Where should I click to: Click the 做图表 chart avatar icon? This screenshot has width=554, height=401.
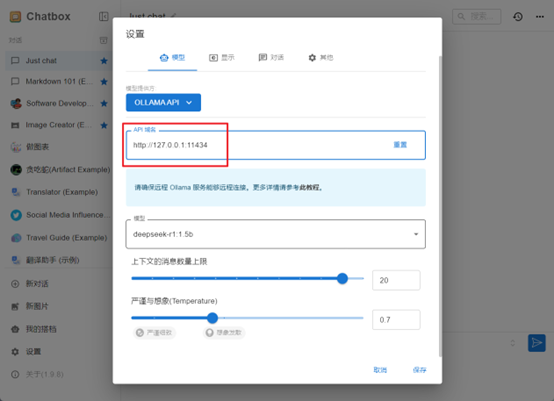(16, 147)
